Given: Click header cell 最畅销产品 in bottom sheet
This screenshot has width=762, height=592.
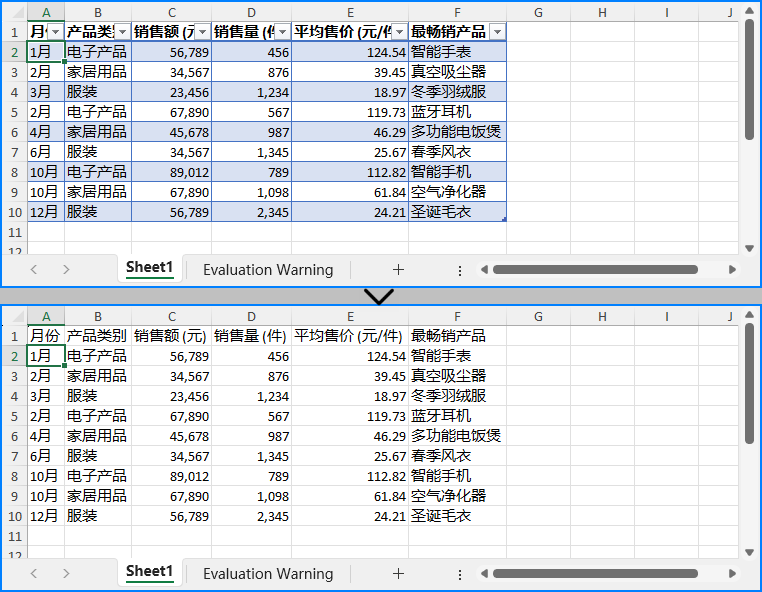Looking at the screenshot, I should 457,336.
